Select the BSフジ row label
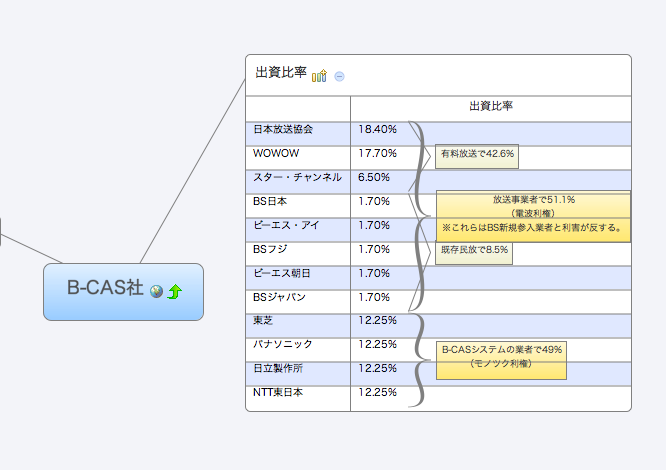 pyautogui.click(x=270, y=249)
